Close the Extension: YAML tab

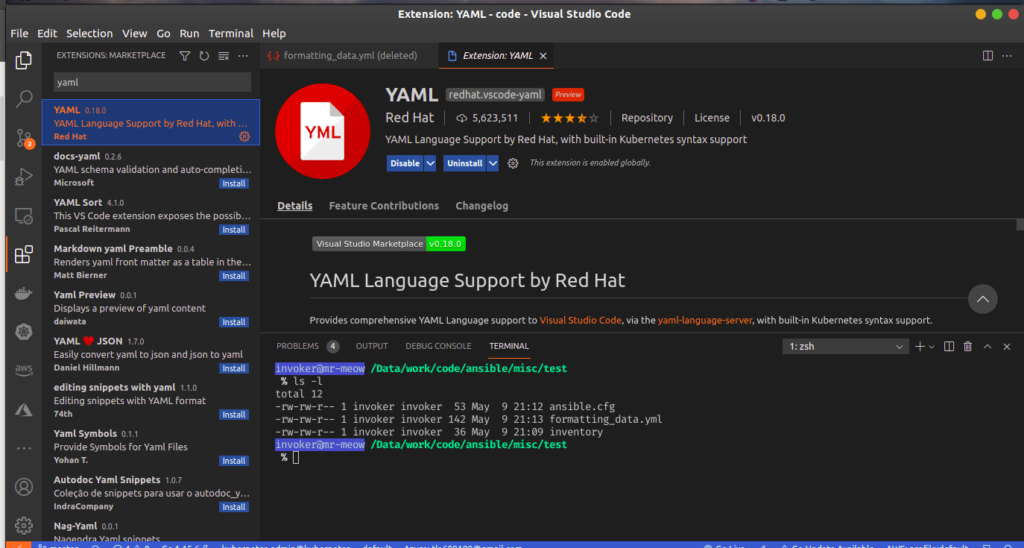542,56
